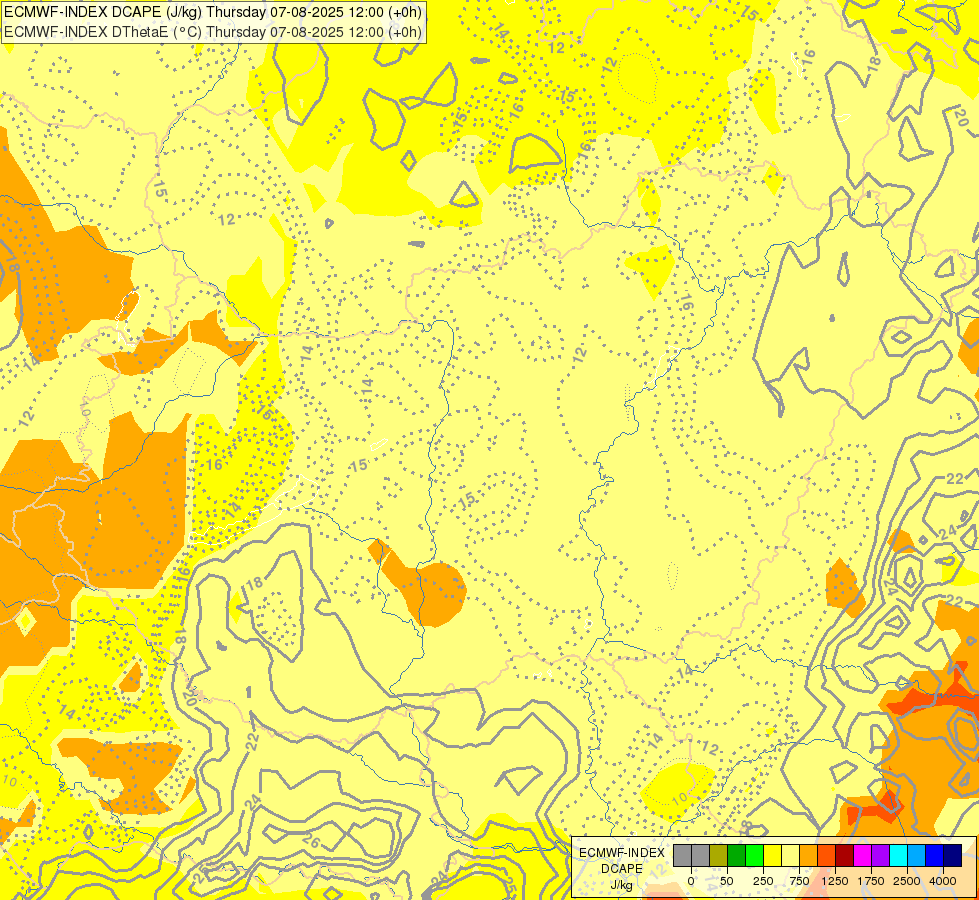Viewport: 979px width, 900px height.
Task: Select the bright yellow legend swatch
Action: pyautogui.click(x=772, y=855)
